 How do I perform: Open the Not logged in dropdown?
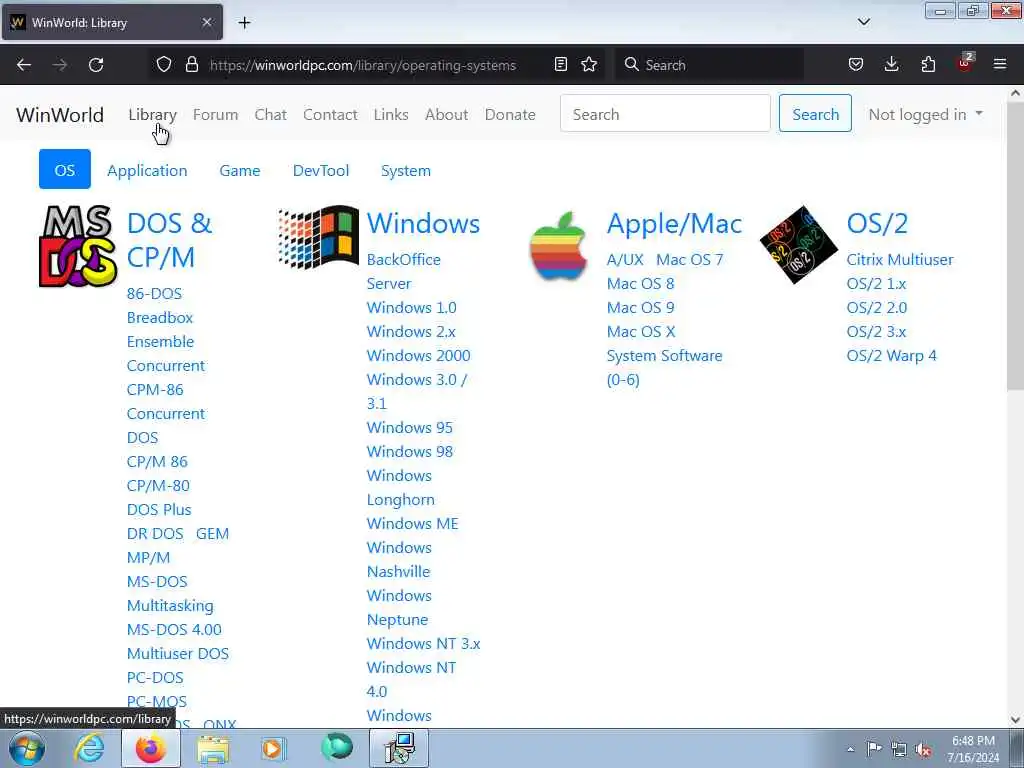pyautogui.click(x=925, y=114)
